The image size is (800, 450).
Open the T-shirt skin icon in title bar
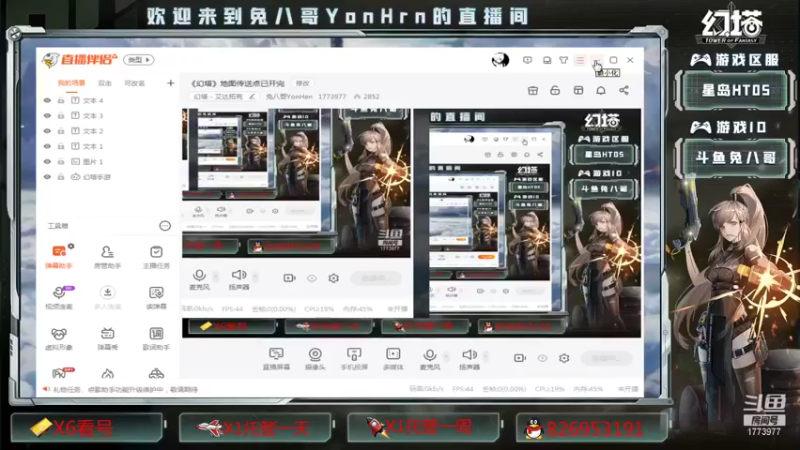564,60
